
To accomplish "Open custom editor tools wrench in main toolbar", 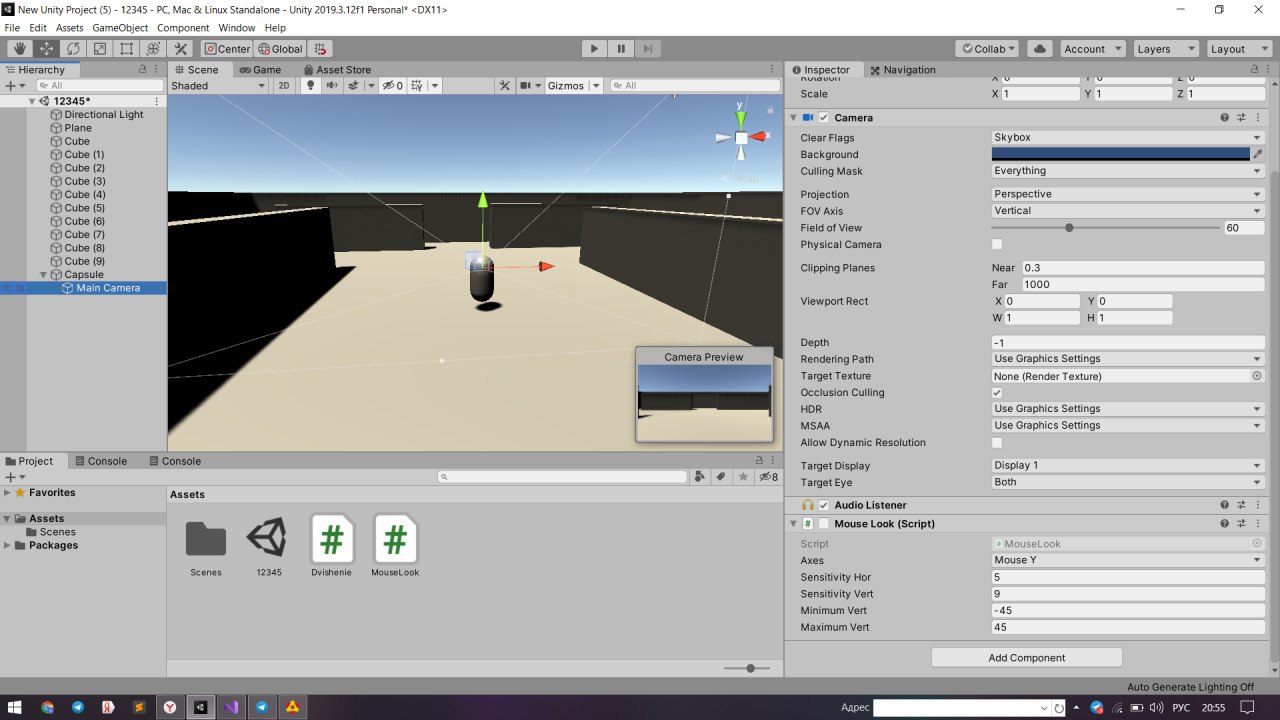I will 181,48.
